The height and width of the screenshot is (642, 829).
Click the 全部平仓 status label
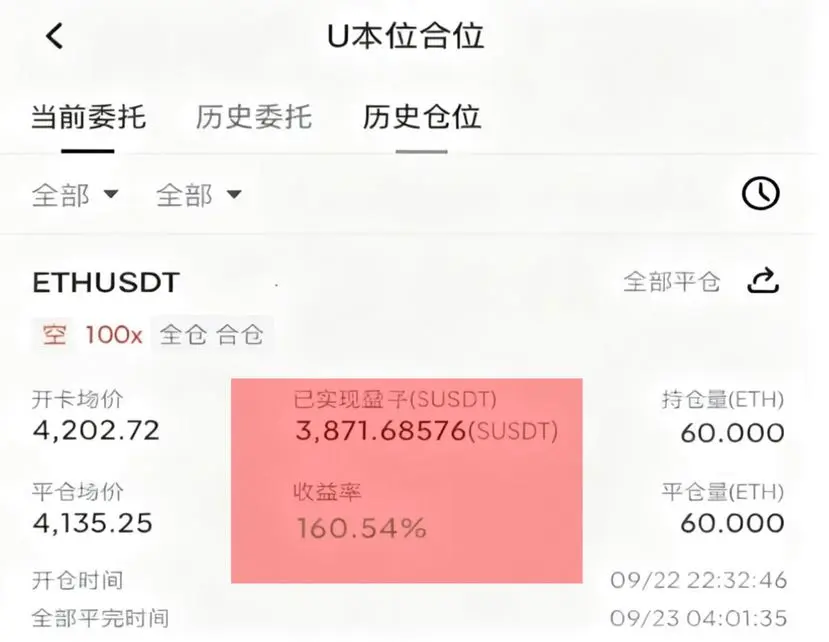pyautogui.click(x=671, y=281)
